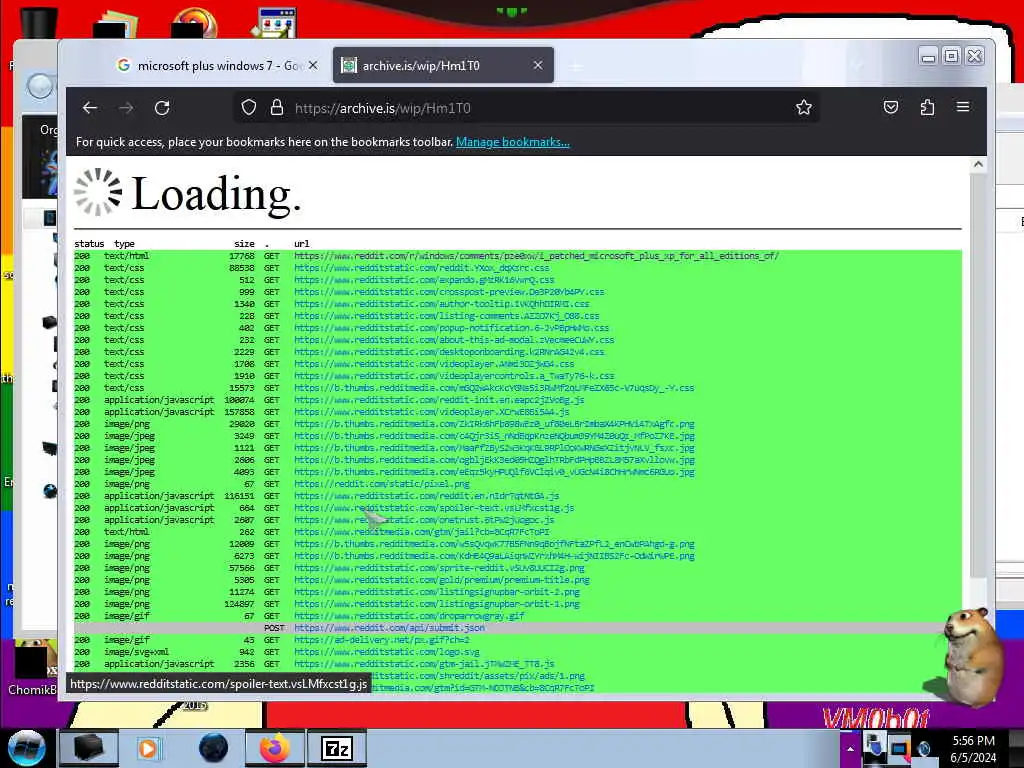
Task: Open the premium-title.png link
Action: (x=441, y=580)
